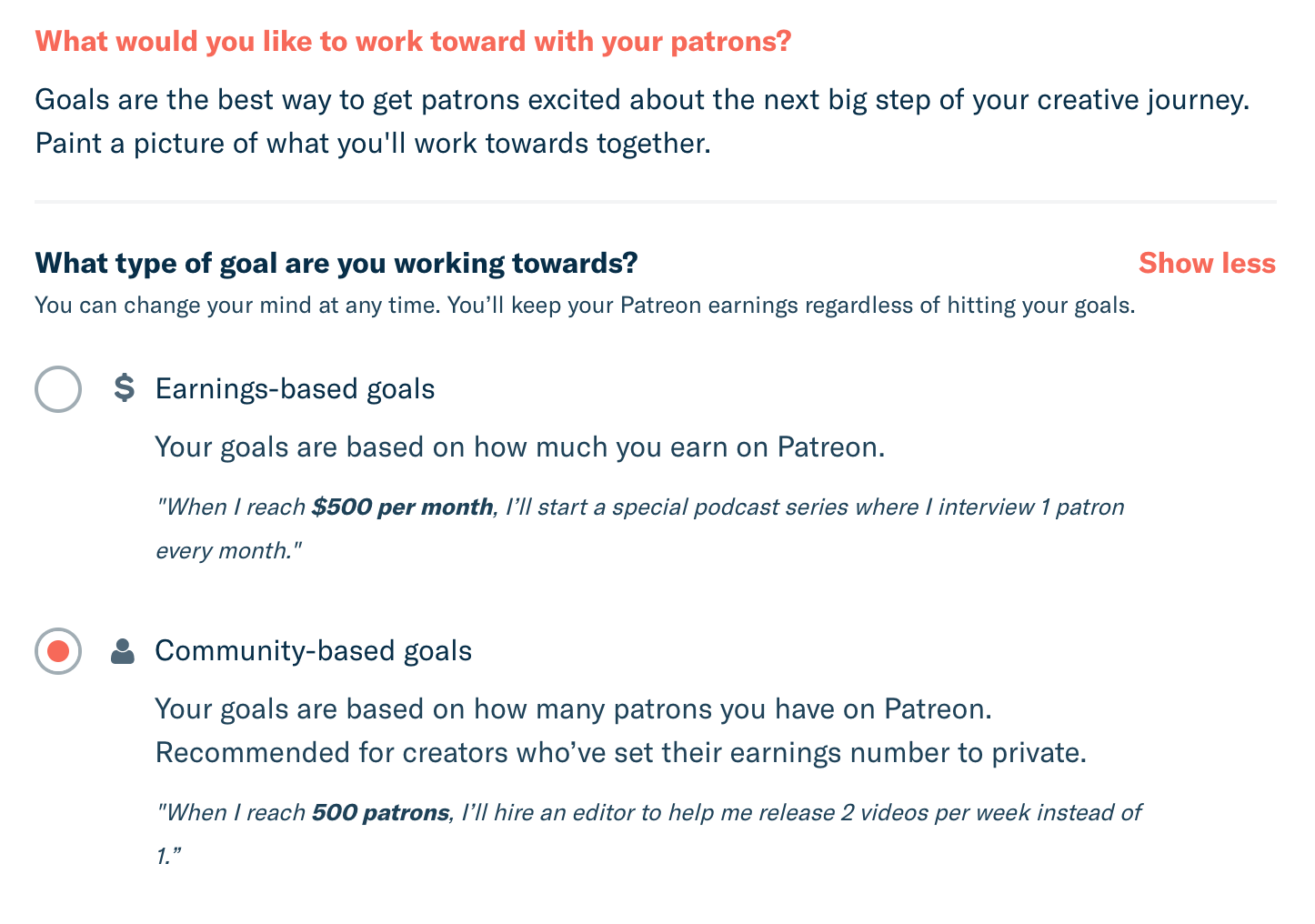The width and height of the screenshot is (1315, 924).
Task: Click the "Paint a picture" sentence
Action: [x=373, y=143]
